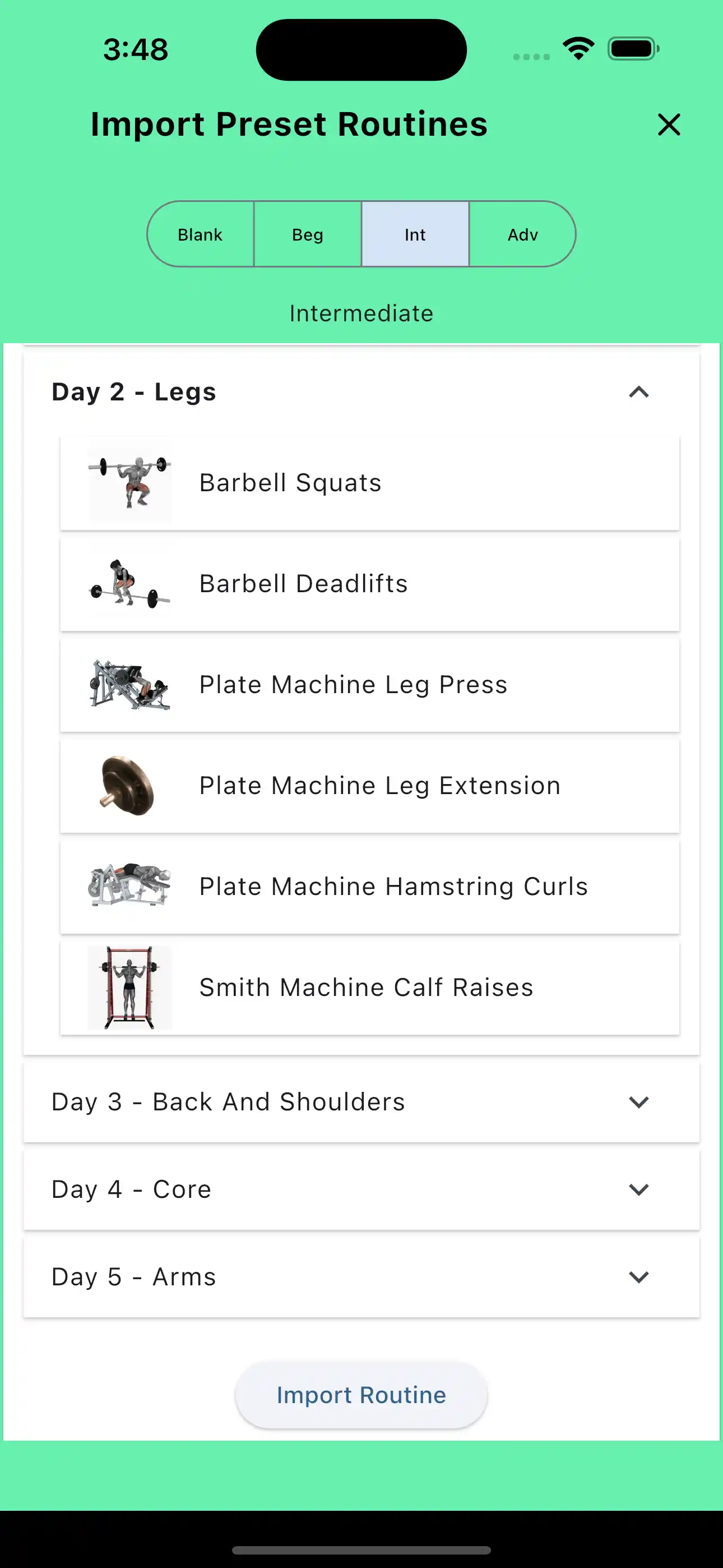Tap the weight plate Leg Extension icon
Viewport: 723px width, 1568px height.
click(x=128, y=786)
